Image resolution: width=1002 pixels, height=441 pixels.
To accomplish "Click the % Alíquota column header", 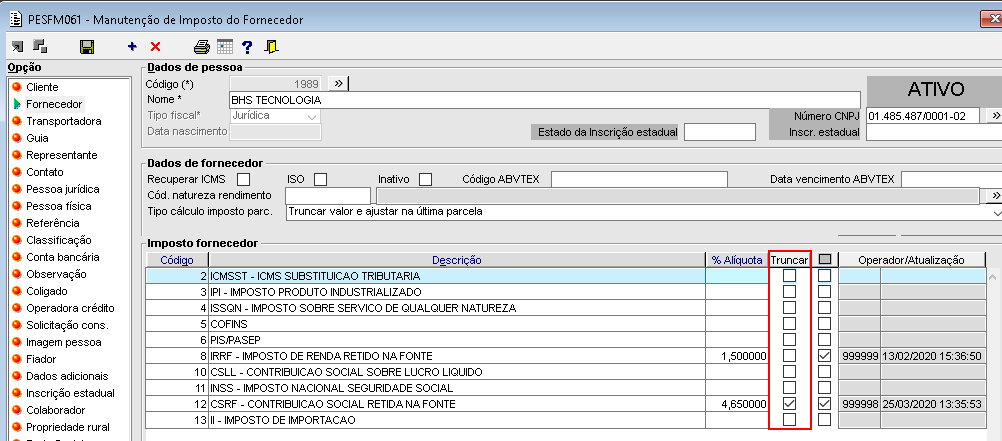I will click(737, 260).
